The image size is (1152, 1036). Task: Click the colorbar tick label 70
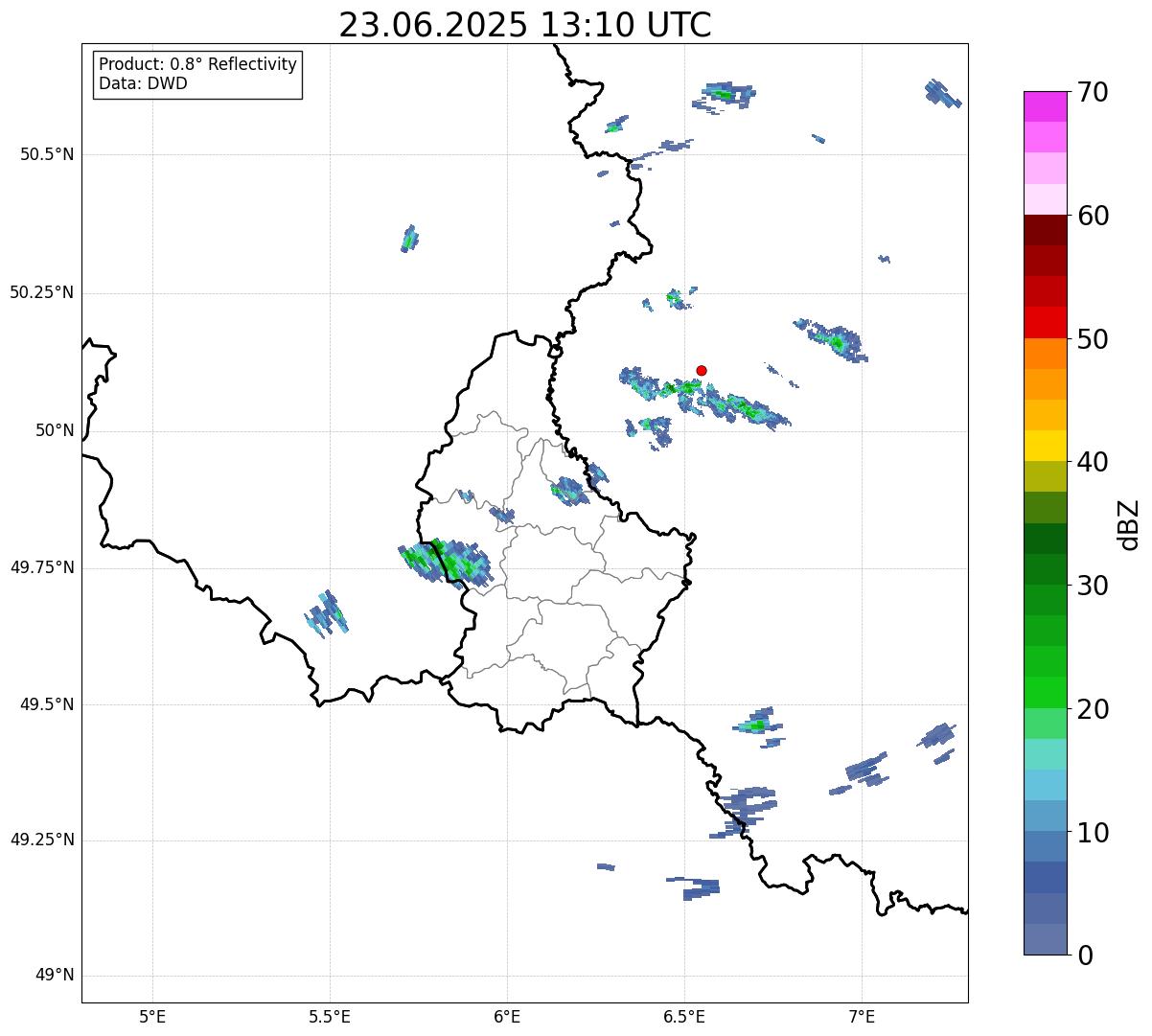click(1094, 92)
